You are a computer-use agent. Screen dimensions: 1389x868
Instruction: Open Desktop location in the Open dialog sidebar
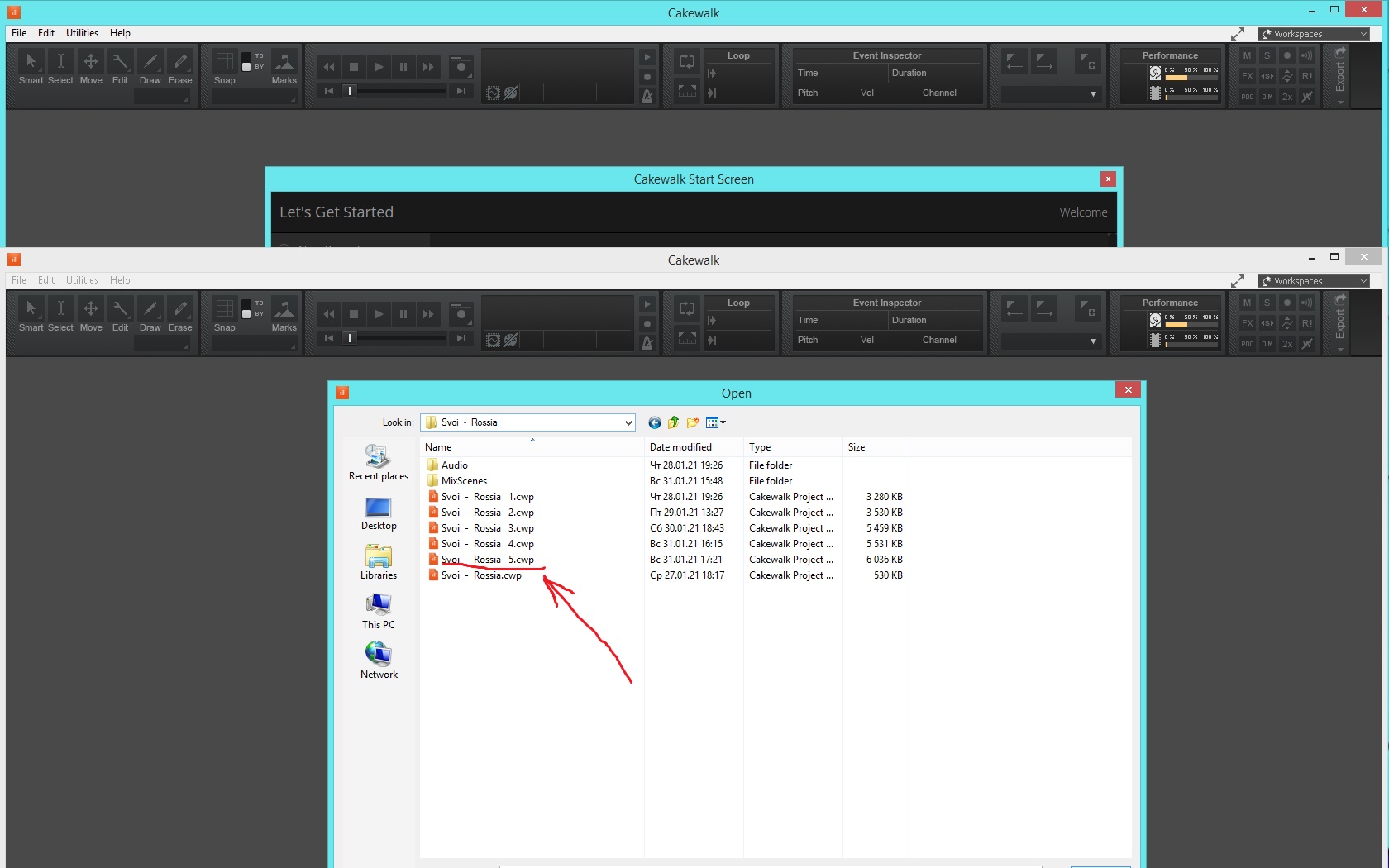(379, 513)
